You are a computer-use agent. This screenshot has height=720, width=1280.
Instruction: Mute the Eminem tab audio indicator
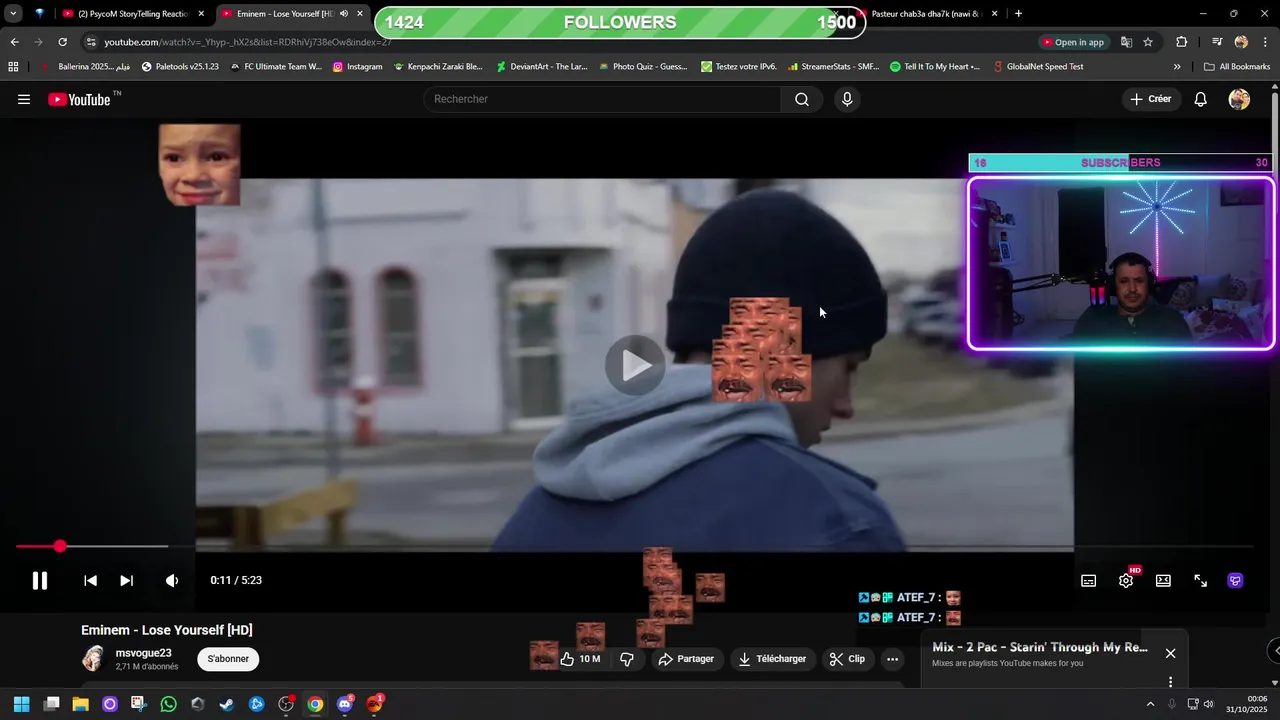point(343,14)
